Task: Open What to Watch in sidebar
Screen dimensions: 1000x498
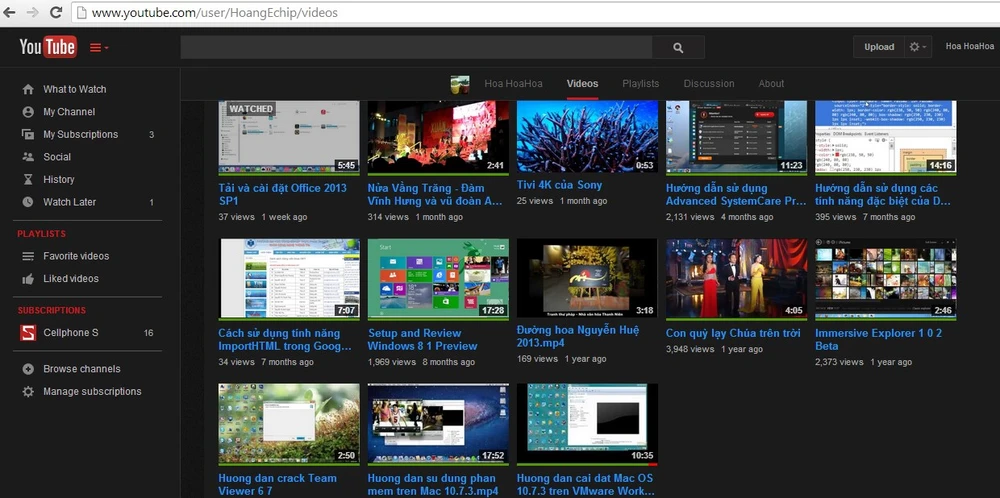Action: tap(75, 89)
